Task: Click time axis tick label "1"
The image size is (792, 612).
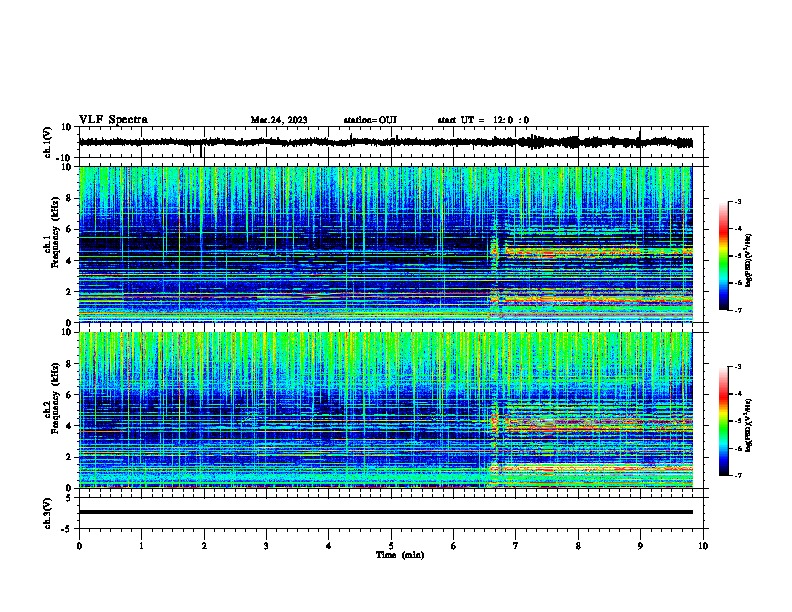Action: coord(141,546)
